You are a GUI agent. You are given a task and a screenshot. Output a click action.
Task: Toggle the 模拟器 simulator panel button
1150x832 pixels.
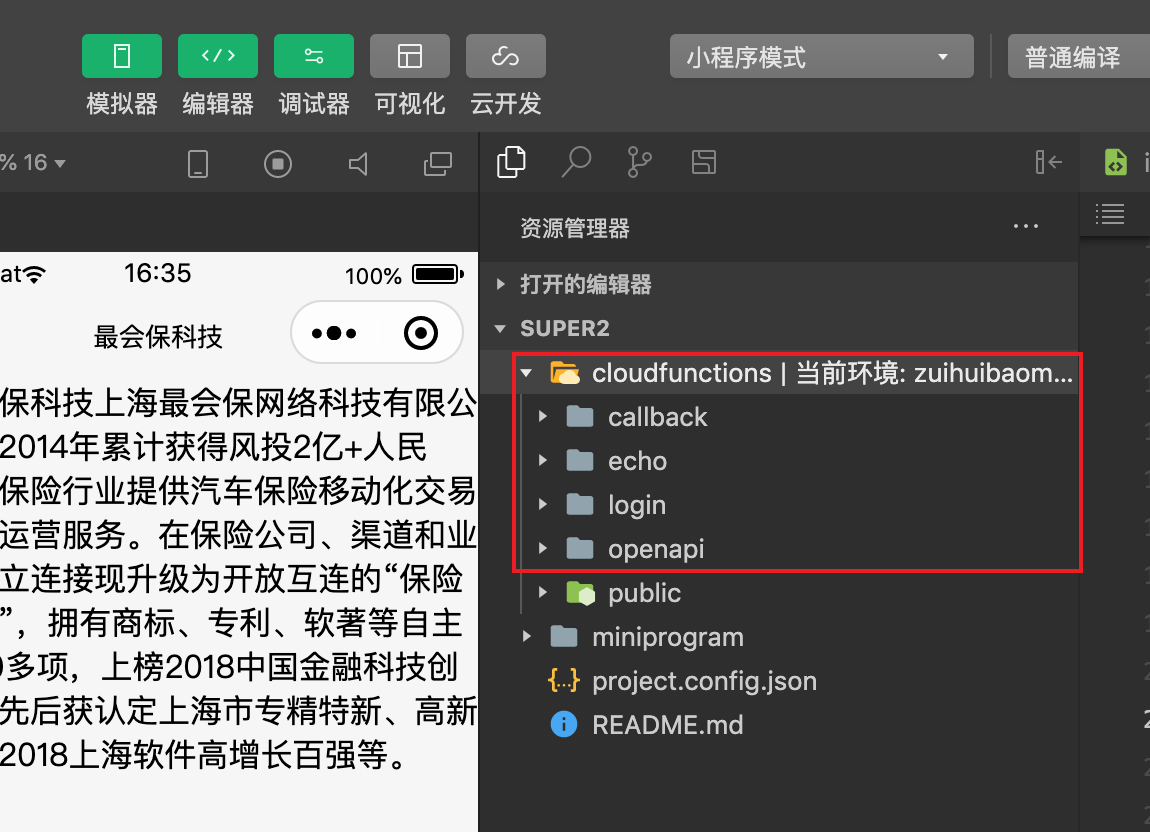122,56
